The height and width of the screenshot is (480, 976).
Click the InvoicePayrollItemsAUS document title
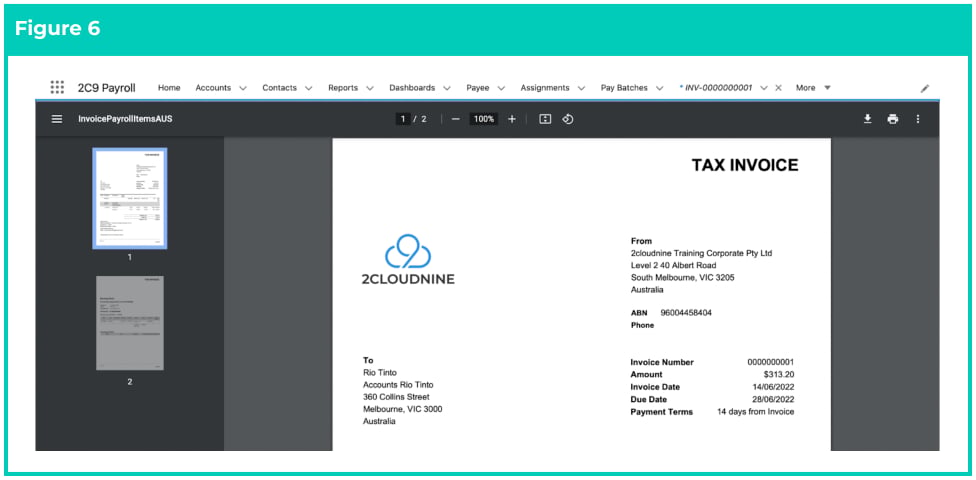point(125,119)
